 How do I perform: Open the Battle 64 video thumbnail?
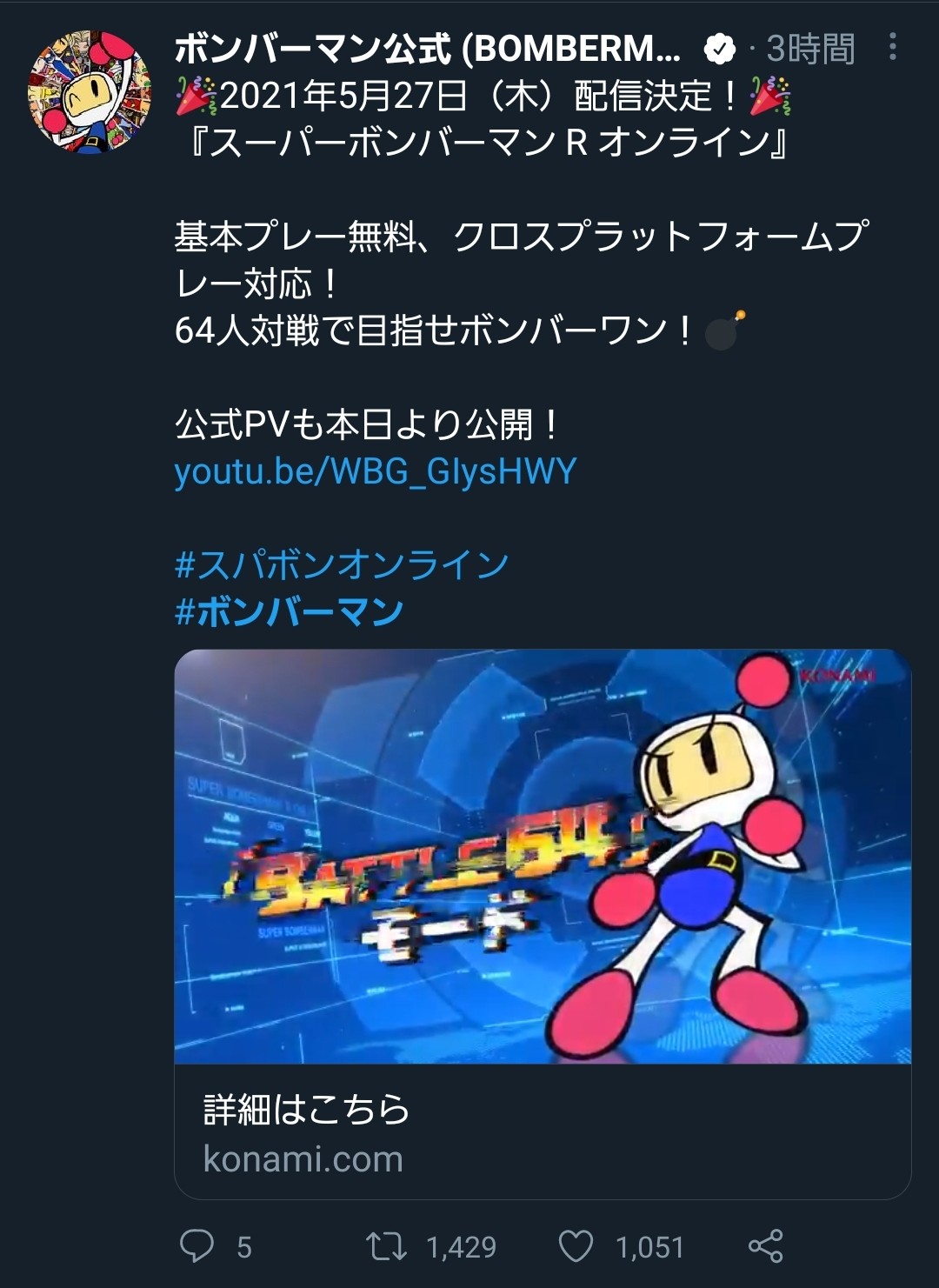point(543,857)
